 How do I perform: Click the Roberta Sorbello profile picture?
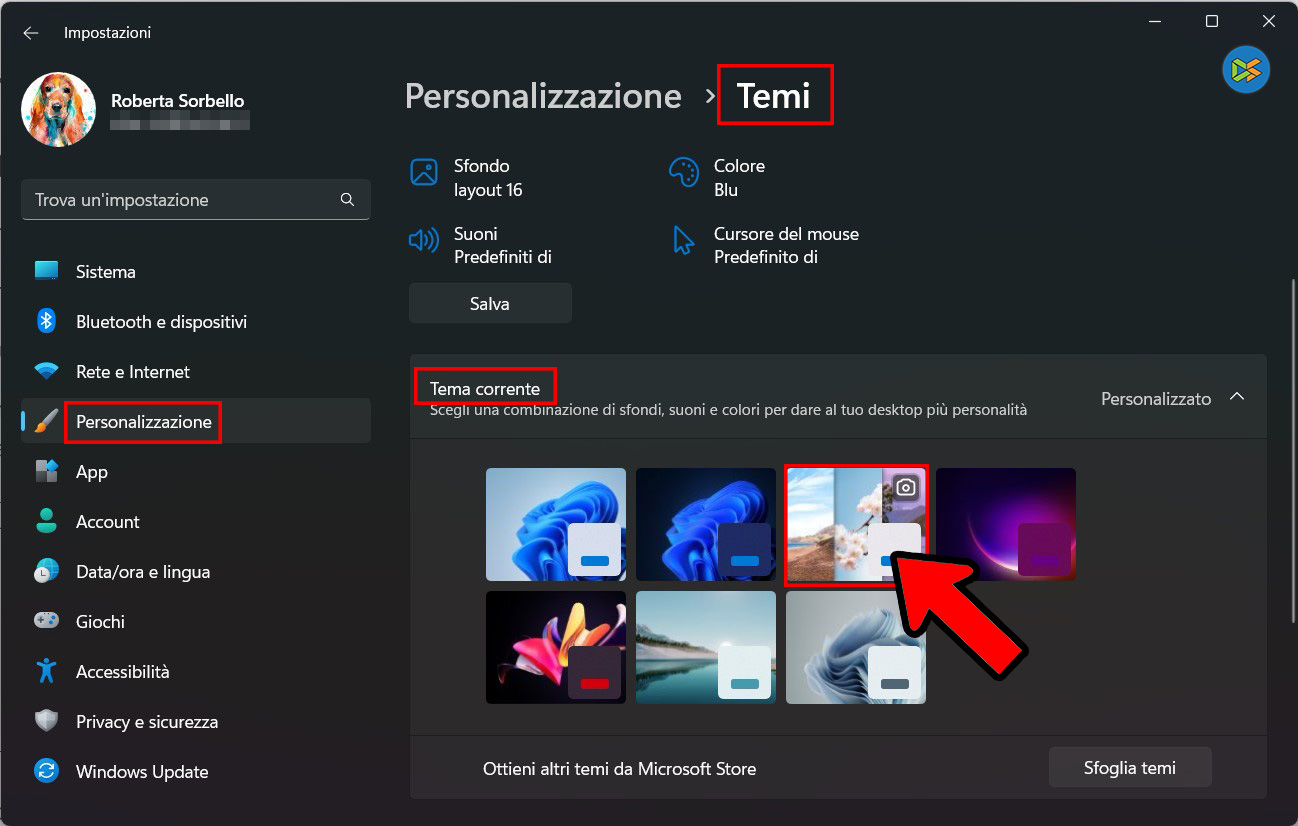(58, 109)
